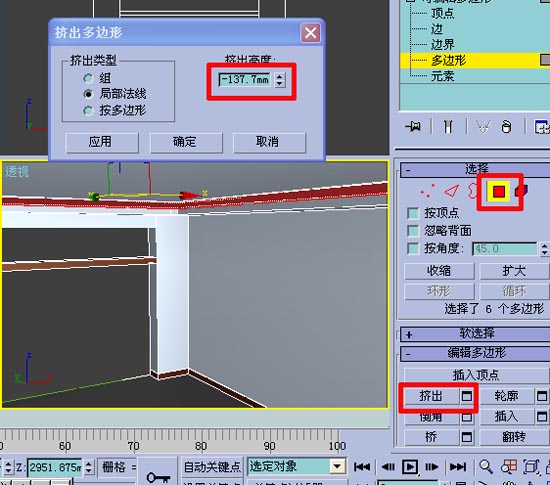Go to start frame playback button
Screen dimensions: 550x485
pos(362,467)
